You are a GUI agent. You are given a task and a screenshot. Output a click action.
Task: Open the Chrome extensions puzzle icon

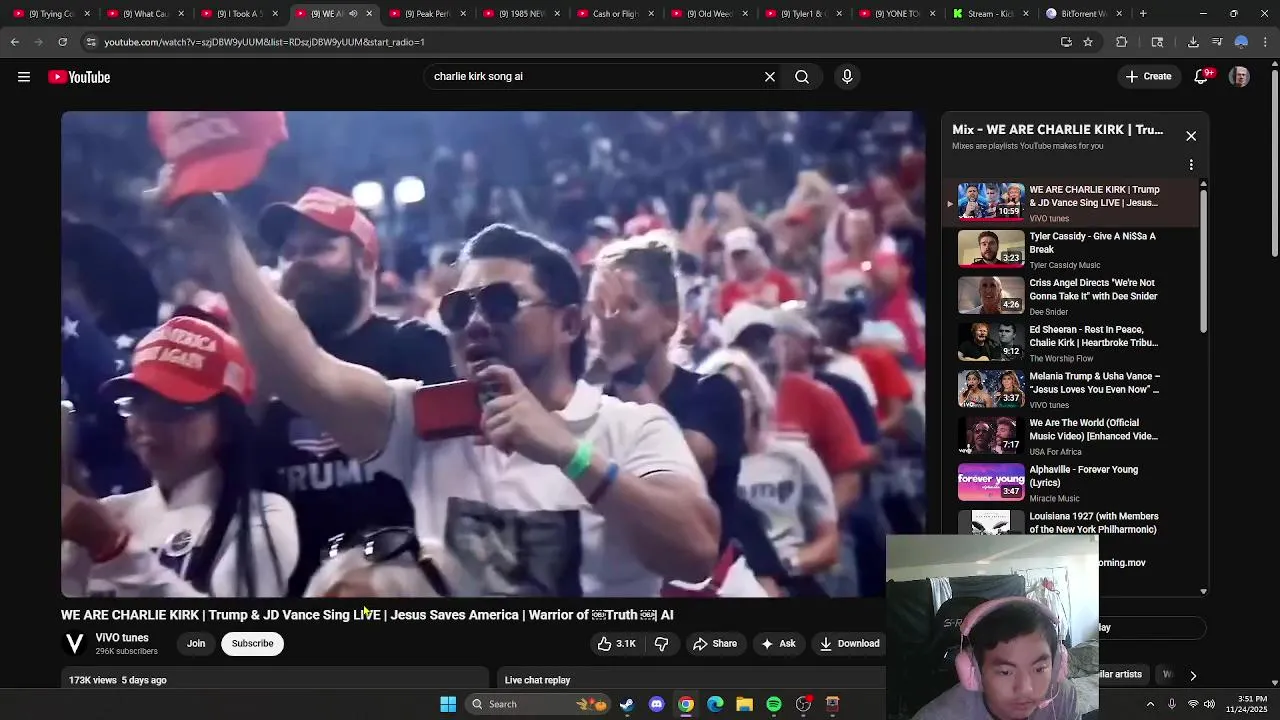pos(1121,42)
